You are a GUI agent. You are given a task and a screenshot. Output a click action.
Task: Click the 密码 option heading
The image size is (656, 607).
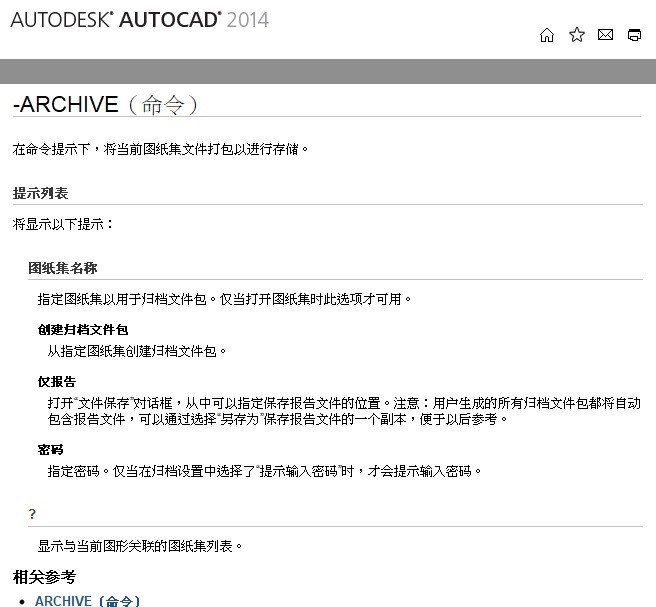[50, 450]
